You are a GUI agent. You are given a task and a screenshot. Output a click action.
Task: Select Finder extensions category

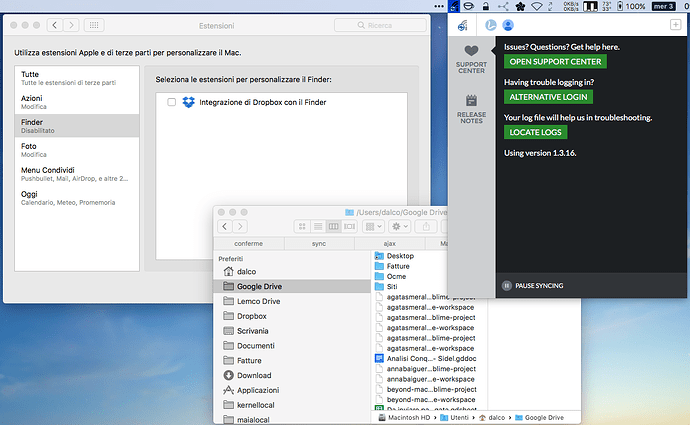coord(77,126)
